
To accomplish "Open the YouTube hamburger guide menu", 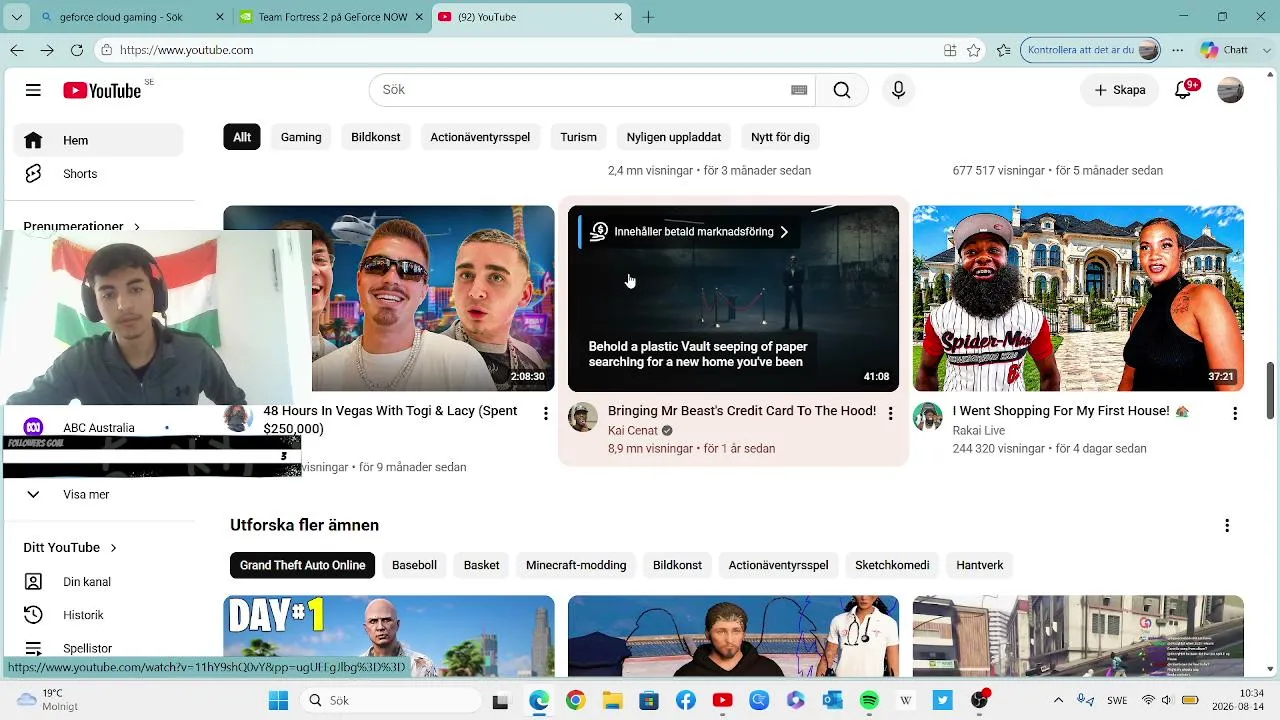I will click(33, 90).
